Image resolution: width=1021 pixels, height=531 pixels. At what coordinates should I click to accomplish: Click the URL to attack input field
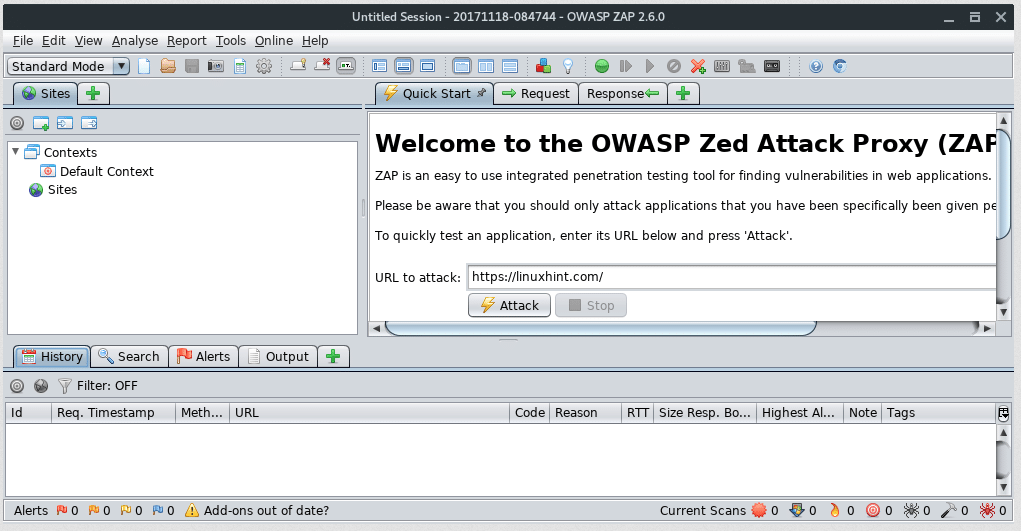pyautogui.click(x=730, y=277)
